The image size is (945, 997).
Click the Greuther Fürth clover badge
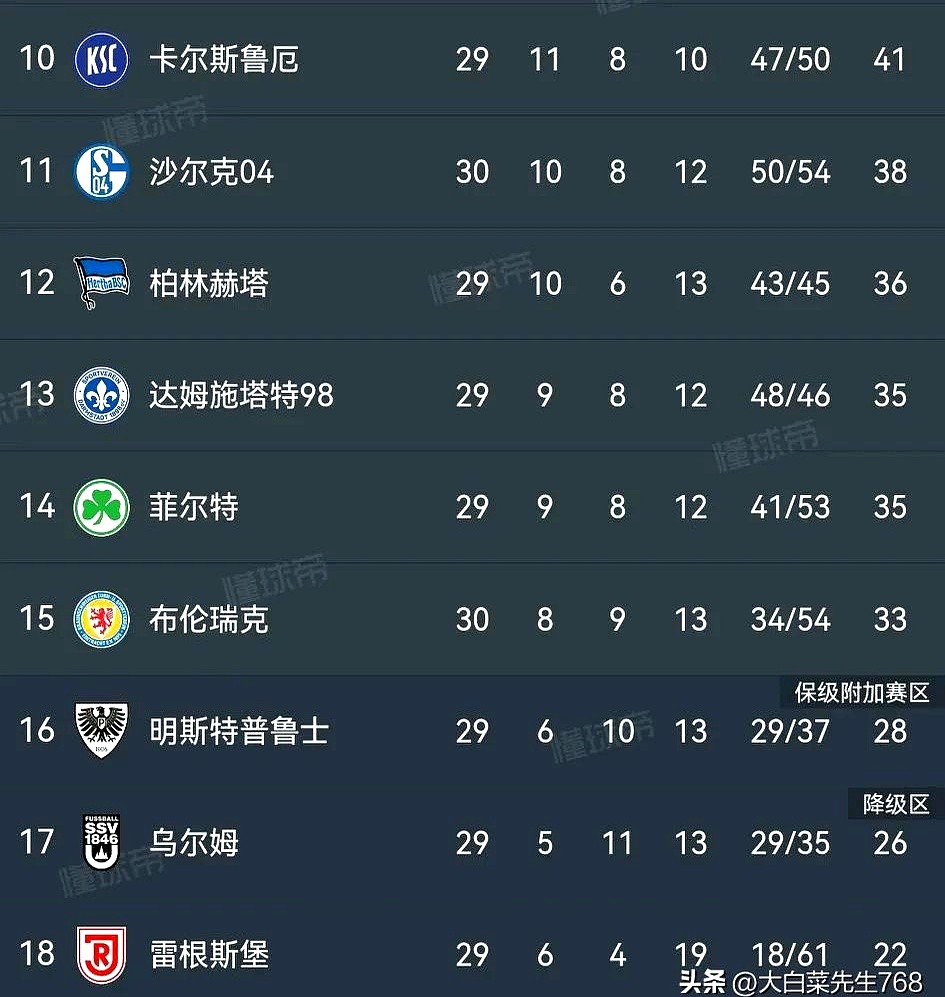point(100,507)
